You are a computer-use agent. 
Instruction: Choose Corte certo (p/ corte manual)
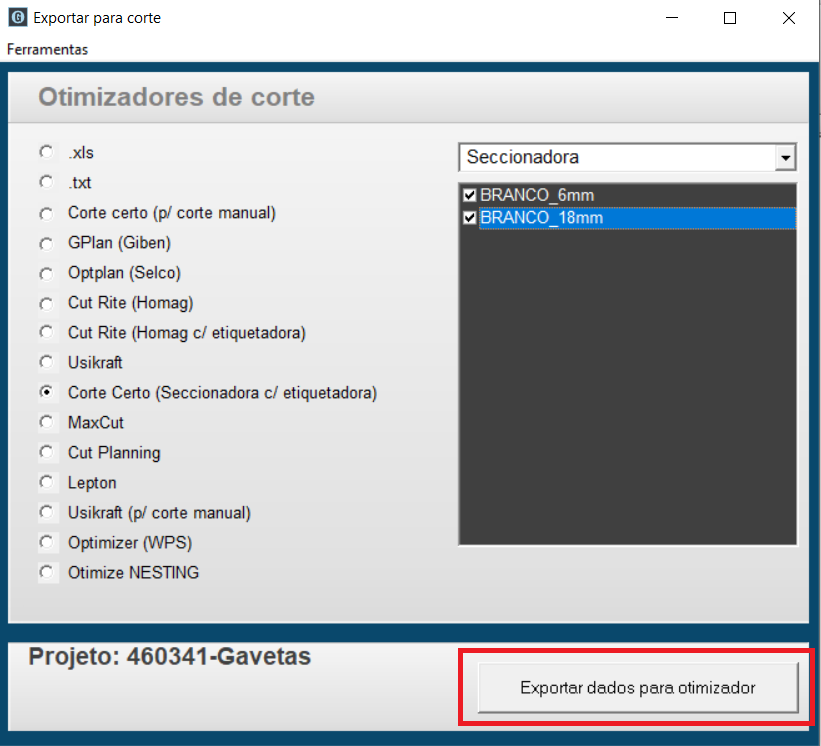[47, 214]
